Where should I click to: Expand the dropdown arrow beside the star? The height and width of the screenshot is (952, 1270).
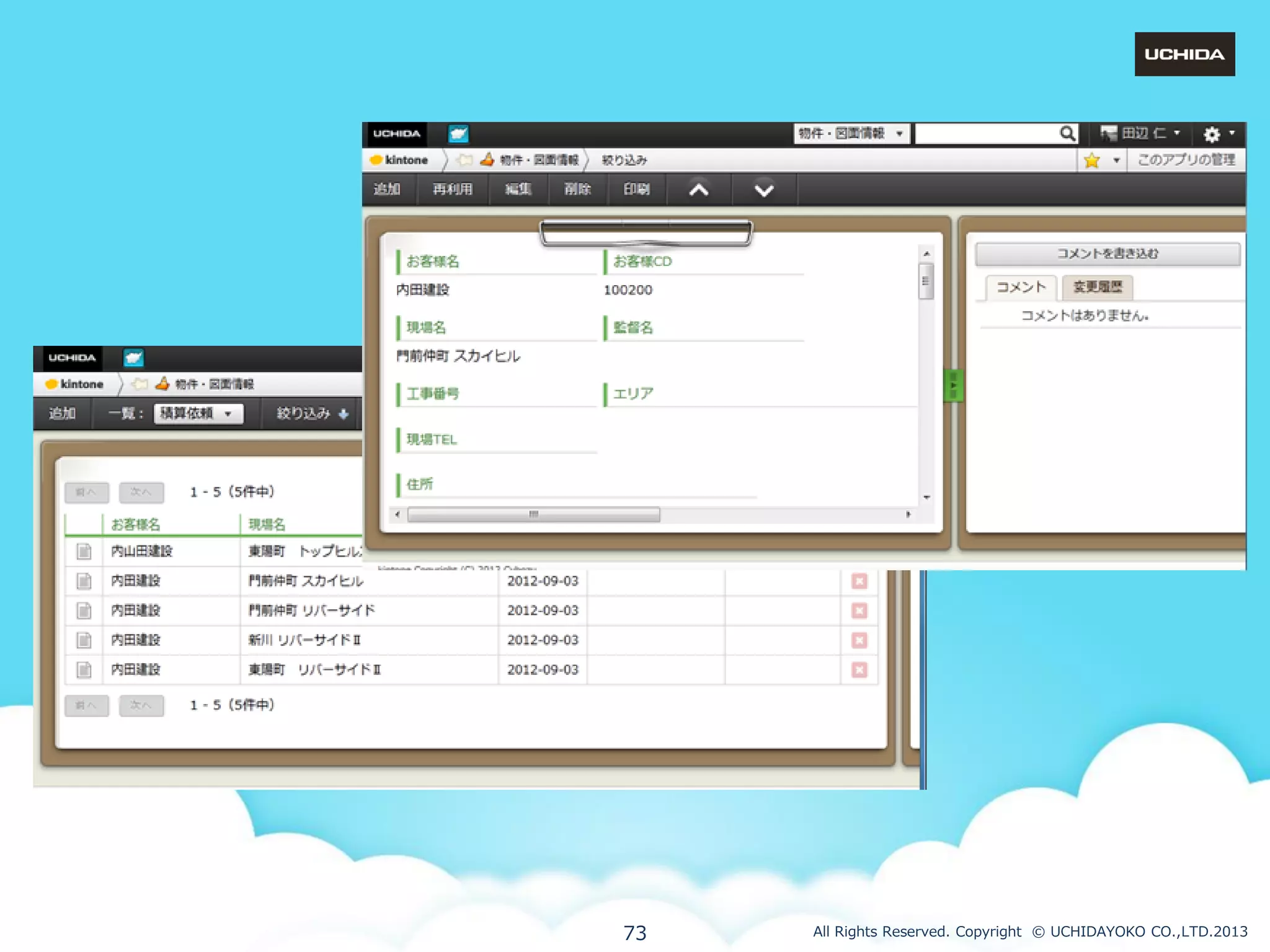pyautogui.click(x=1116, y=161)
